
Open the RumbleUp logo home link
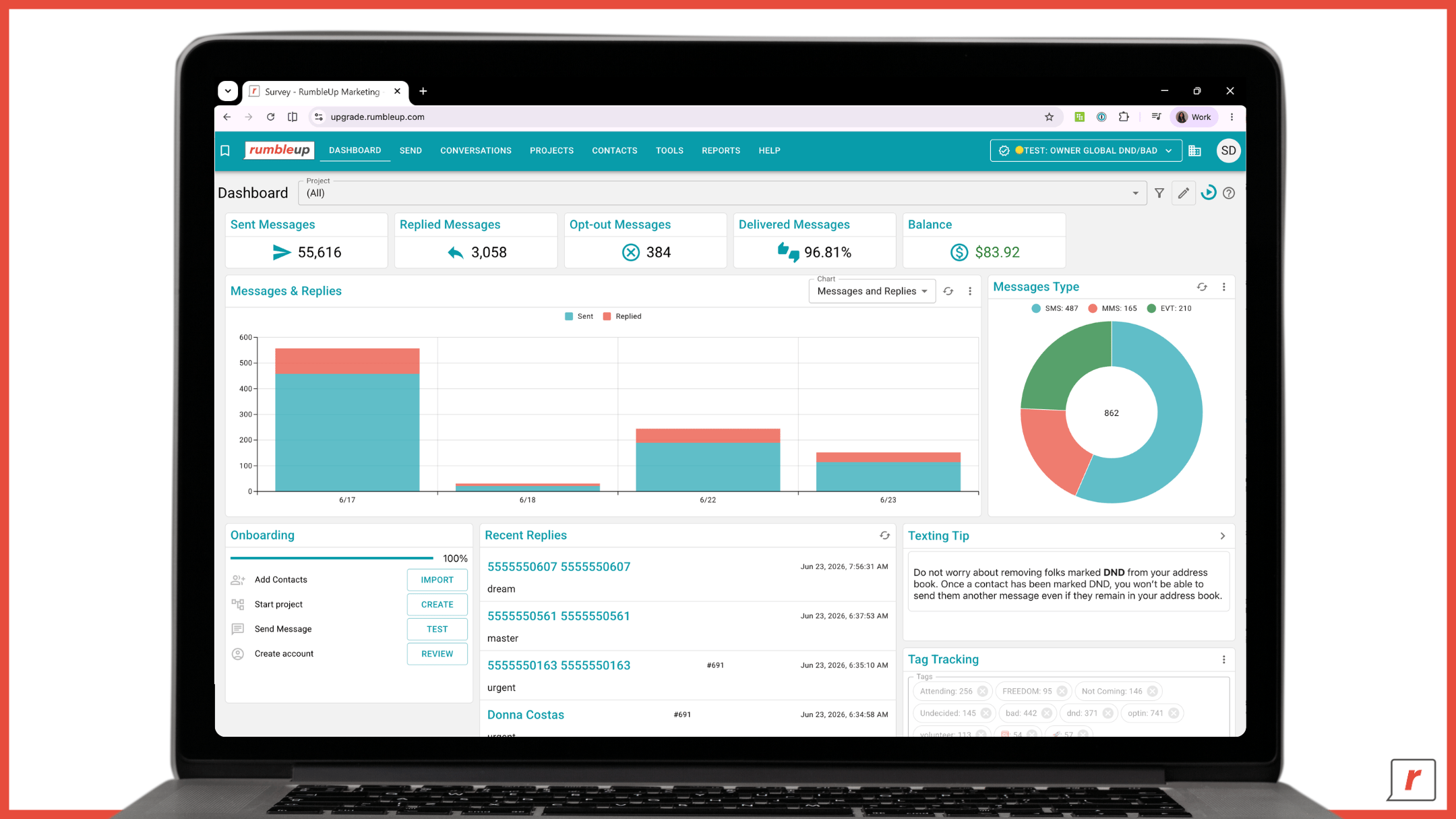click(x=279, y=150)
